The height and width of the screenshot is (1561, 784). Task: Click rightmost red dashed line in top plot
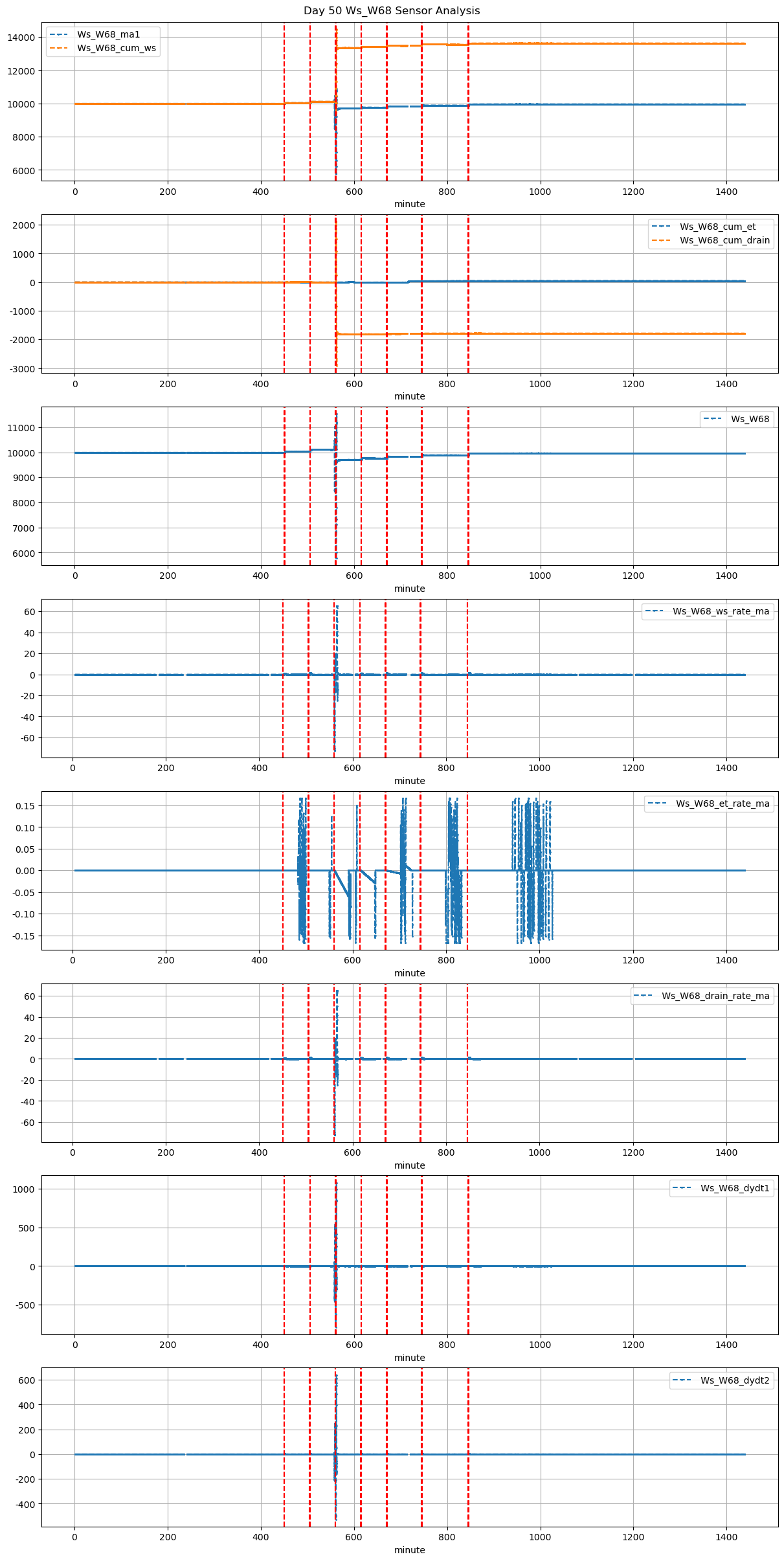(x=468, y=102)
